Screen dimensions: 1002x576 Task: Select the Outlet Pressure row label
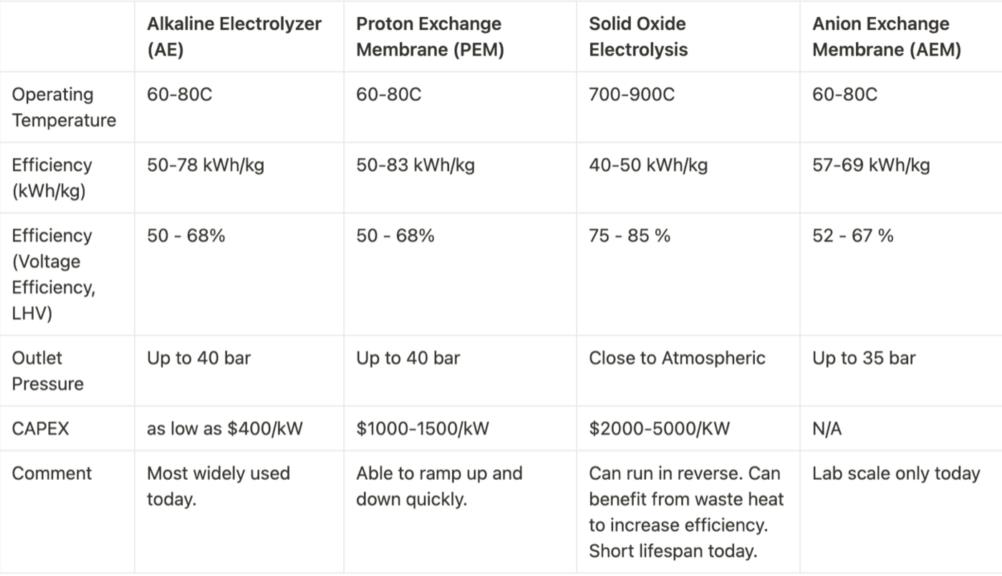pos(48,371)
